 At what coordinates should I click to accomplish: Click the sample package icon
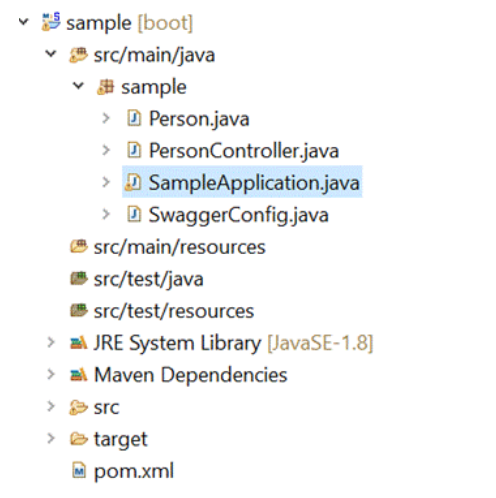point(106,87)
